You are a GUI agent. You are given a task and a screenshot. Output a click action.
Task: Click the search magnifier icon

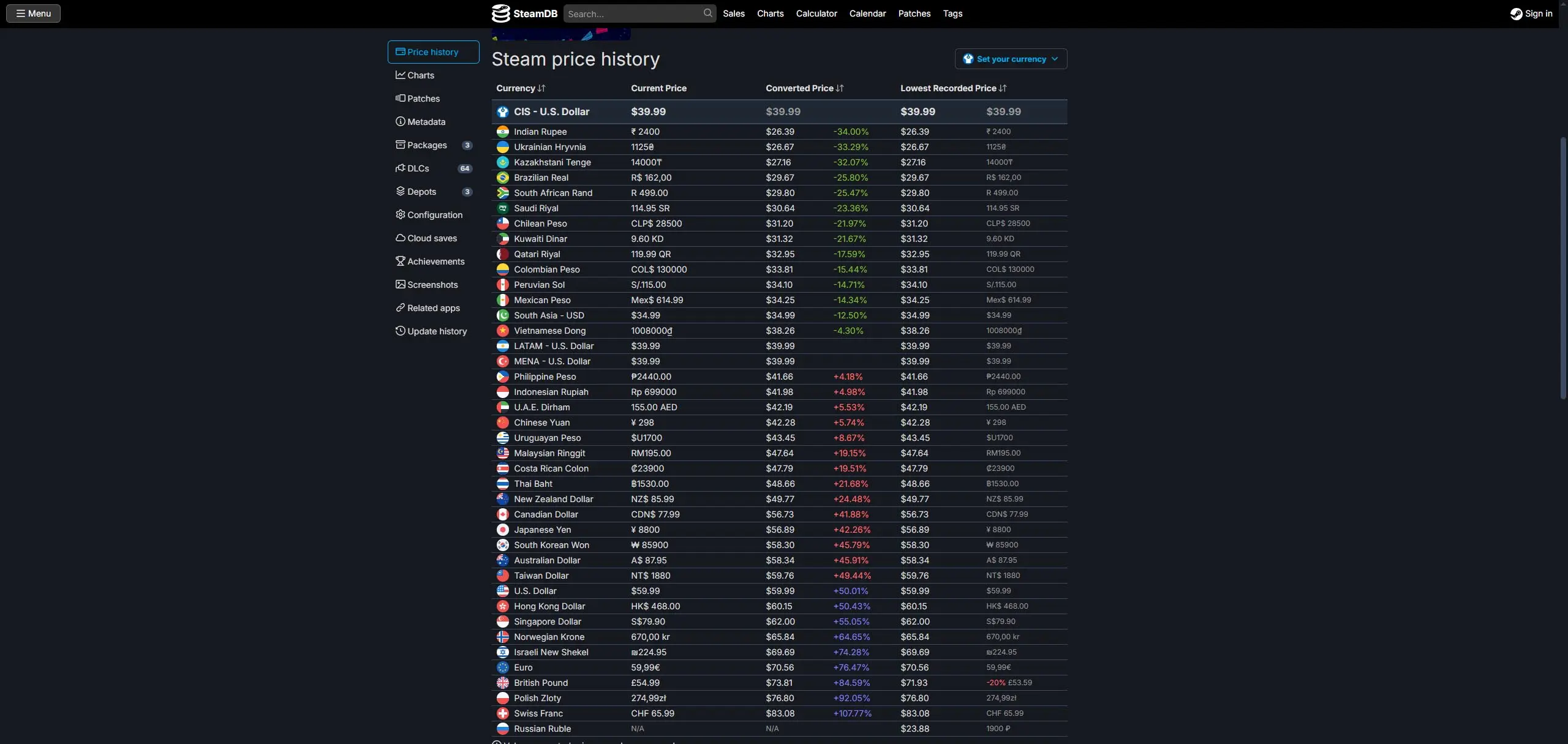707,13
